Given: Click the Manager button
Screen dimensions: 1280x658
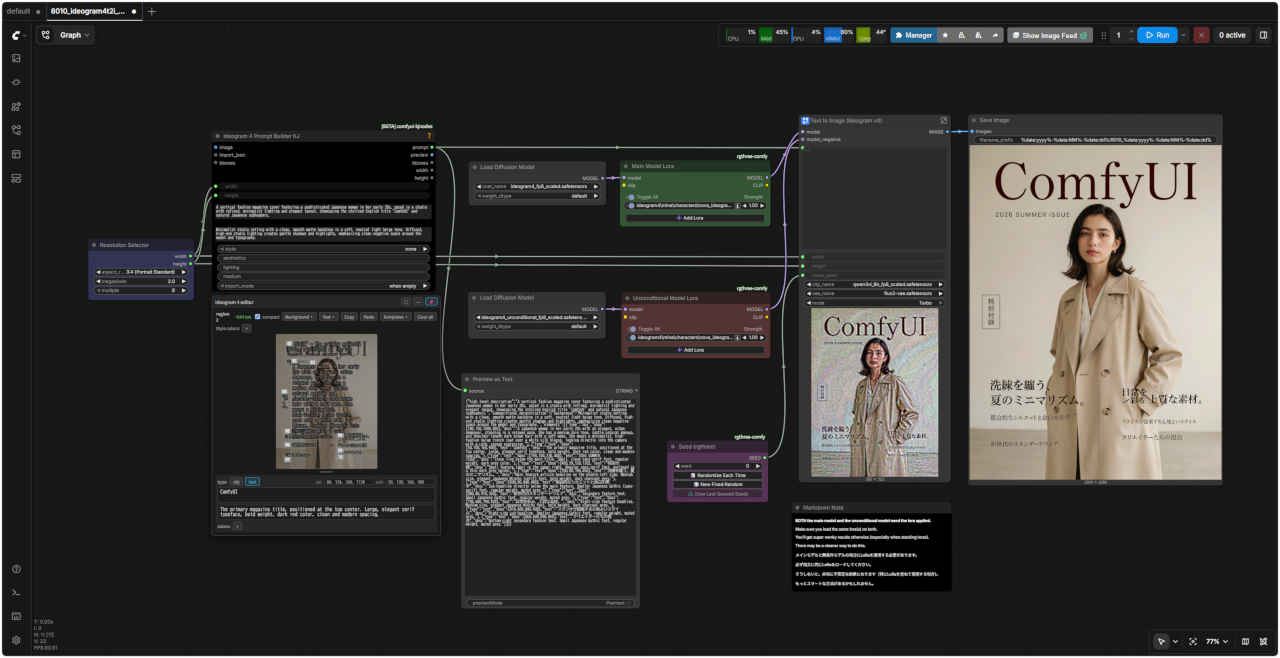Looking at the screenshot, I should [913, 35].
